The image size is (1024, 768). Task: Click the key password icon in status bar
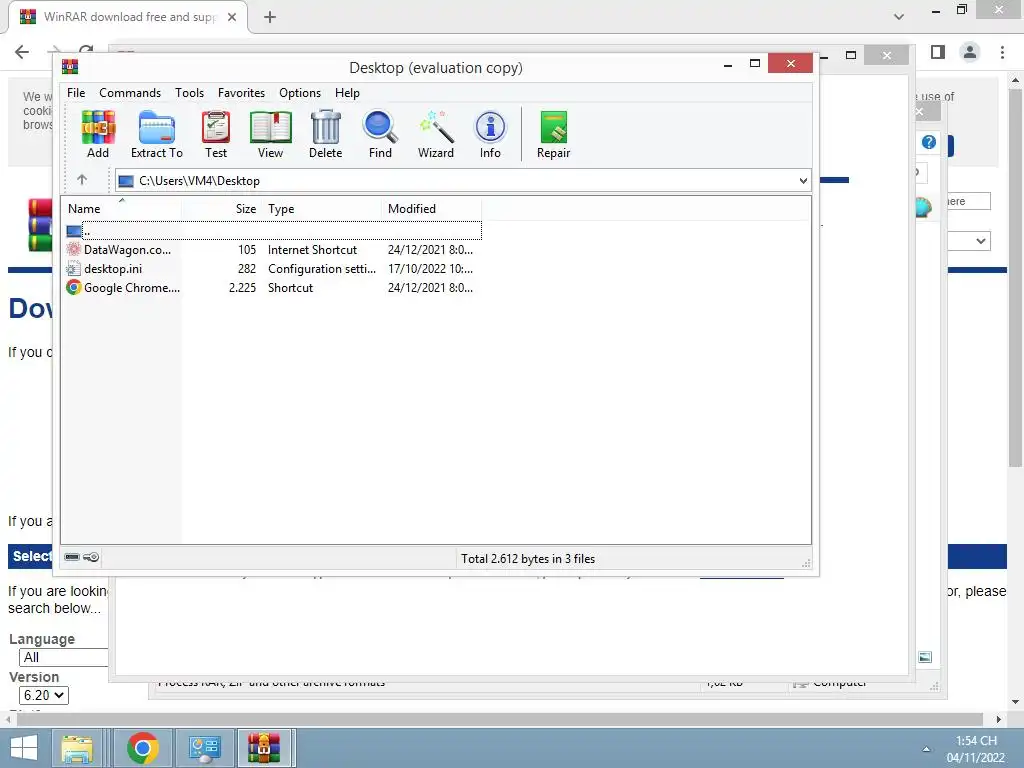tap(91, 557)
